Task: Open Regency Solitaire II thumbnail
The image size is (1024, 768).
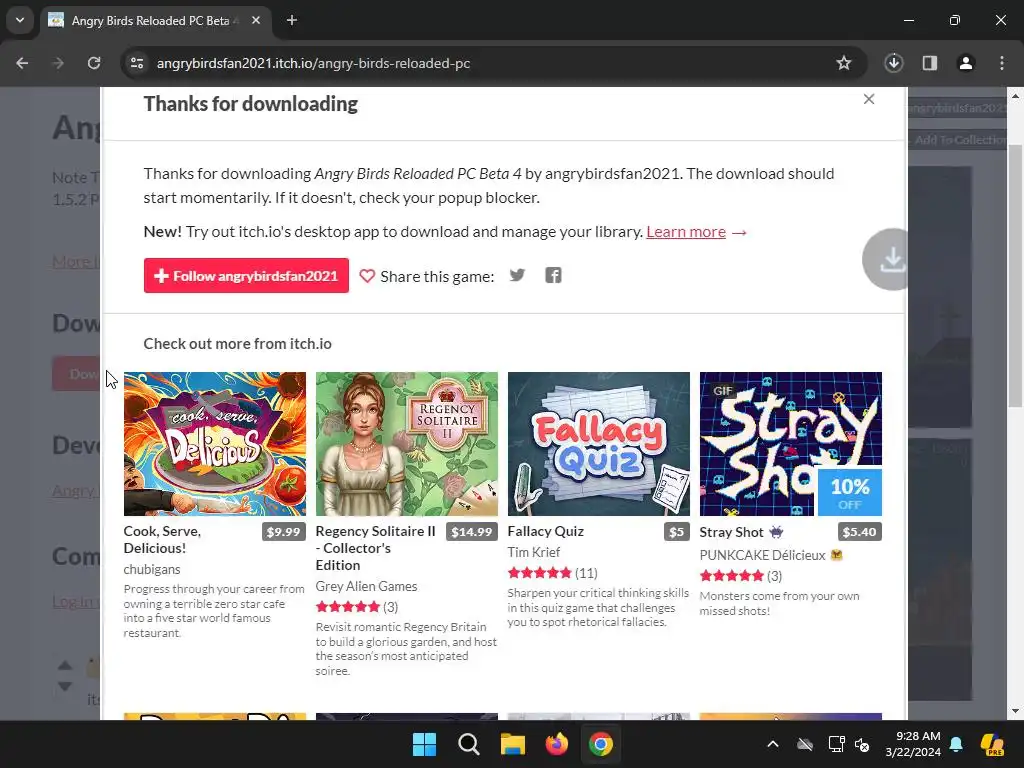Action: click(407, 444)
